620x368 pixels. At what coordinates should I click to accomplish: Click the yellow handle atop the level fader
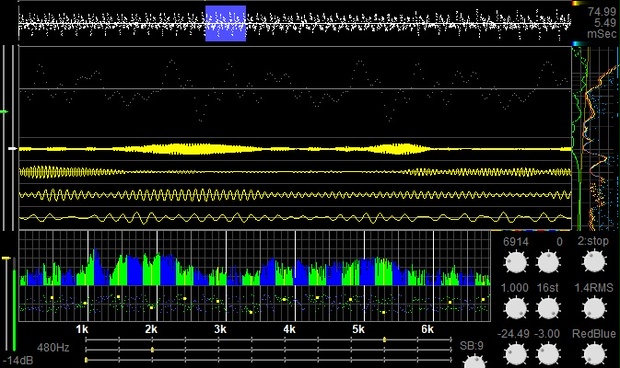point(7,258)
